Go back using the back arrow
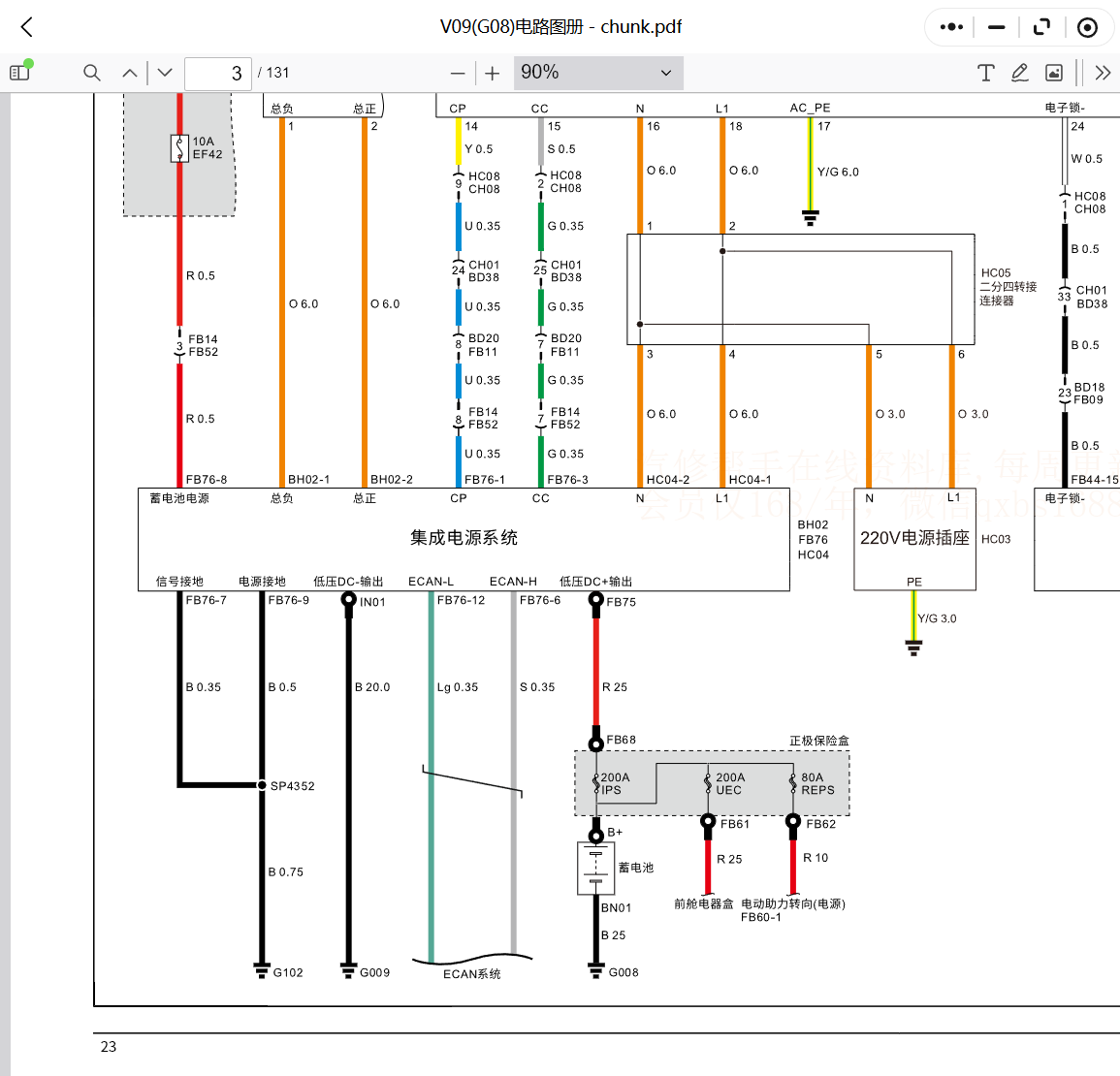Image resolution: width=1120 pixels, height=1076 pixels. click(x=25, y=27)
